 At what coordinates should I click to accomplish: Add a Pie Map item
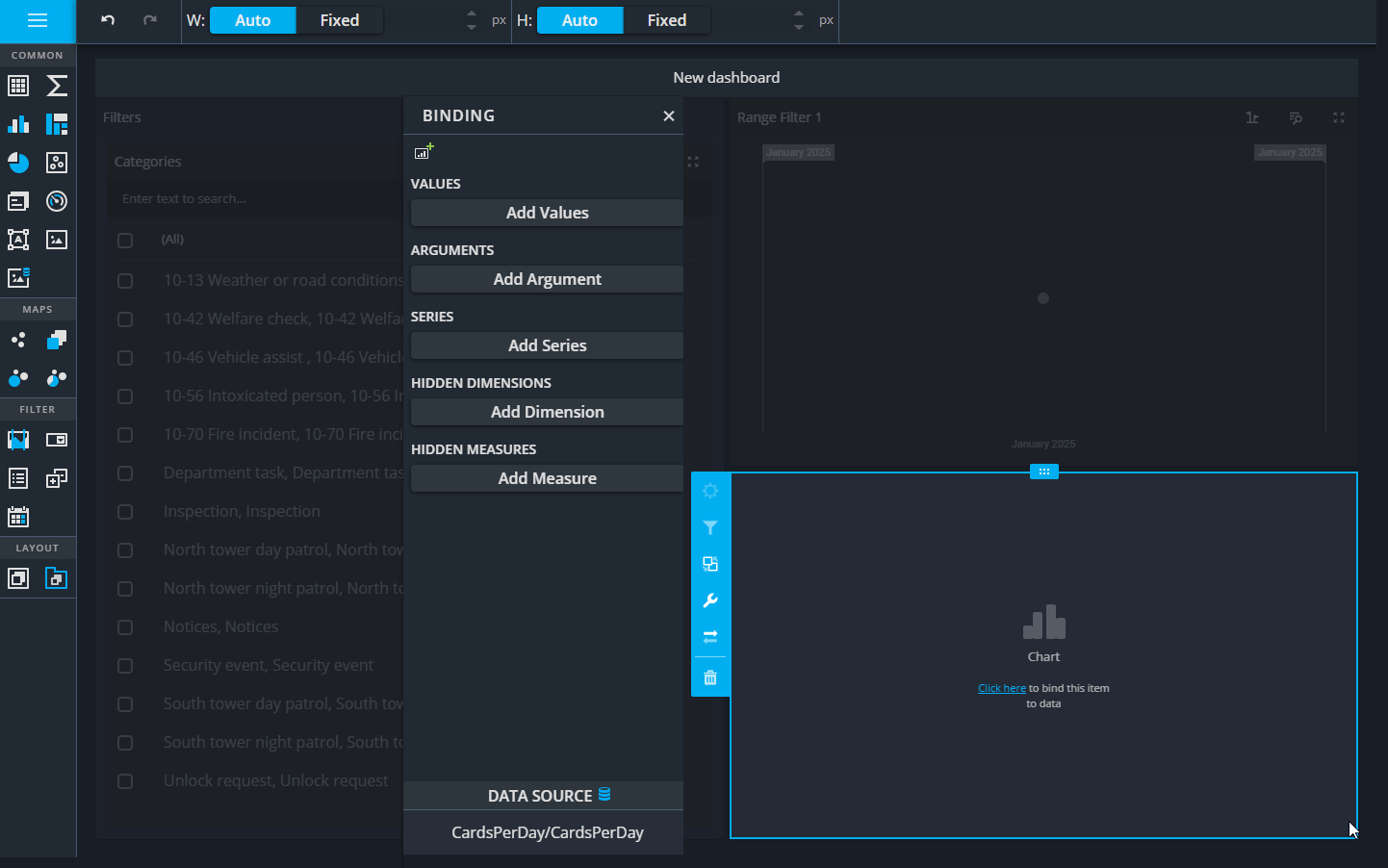[x=57, y=378]
